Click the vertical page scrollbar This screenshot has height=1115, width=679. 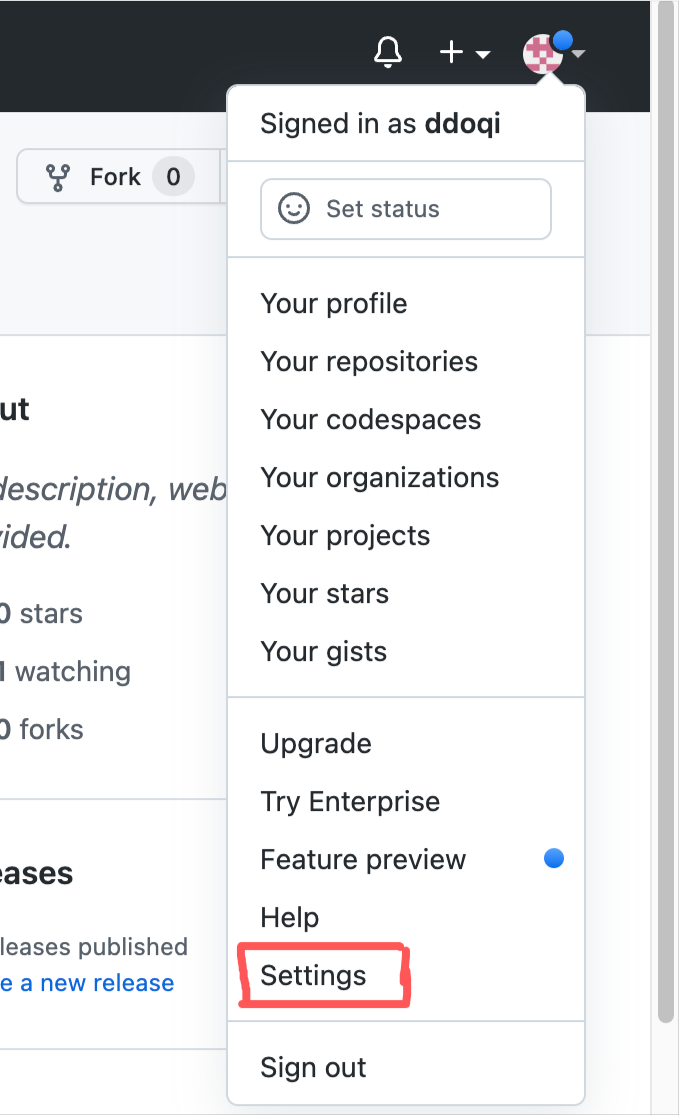tap(667, 500)
